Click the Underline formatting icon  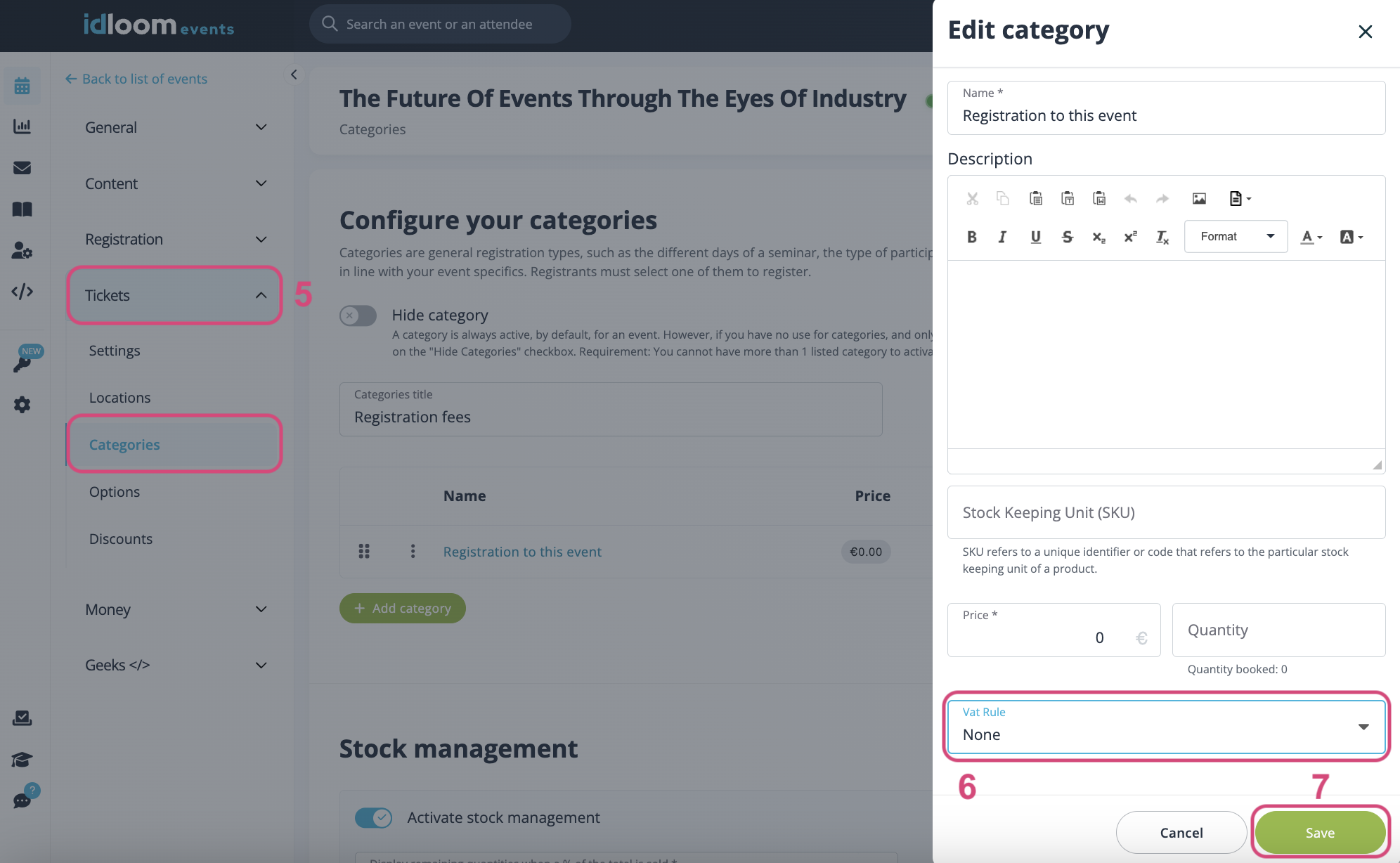pos(1034,235)
